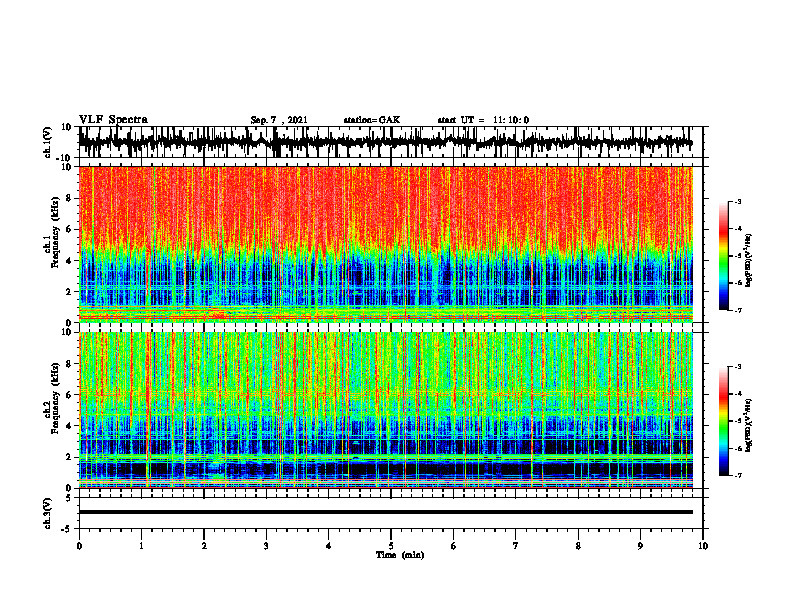Click the "-7" label on ch.2 color scale

coord(737,475)
